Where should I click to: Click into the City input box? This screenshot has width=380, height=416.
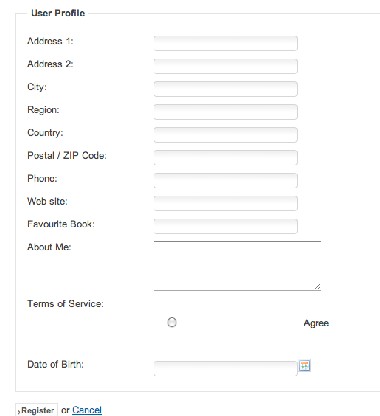coord(226,89)
